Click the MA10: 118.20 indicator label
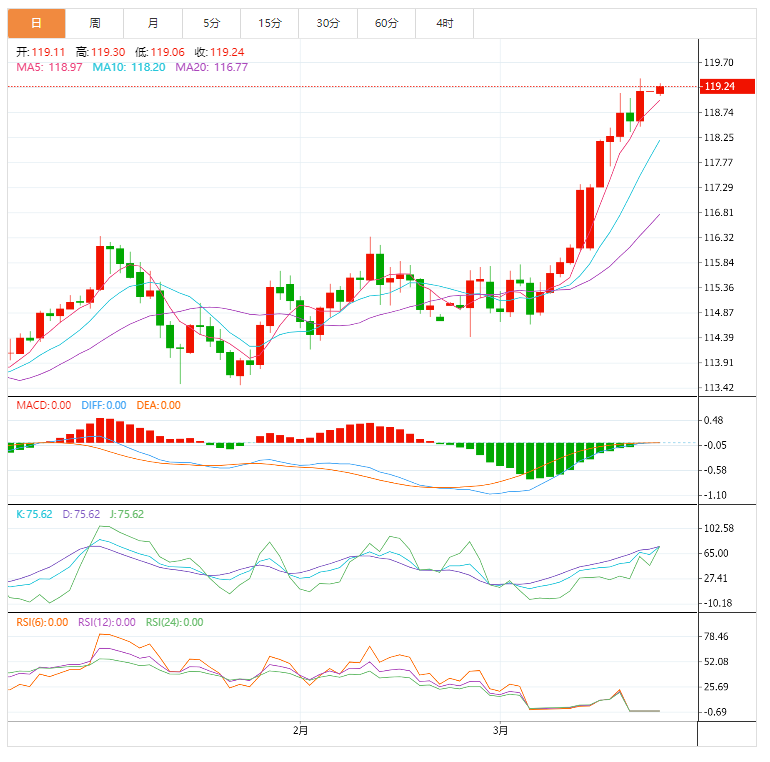Image resolution: width=770 pixels, height=762 pixels. click(x=129, y=67)
